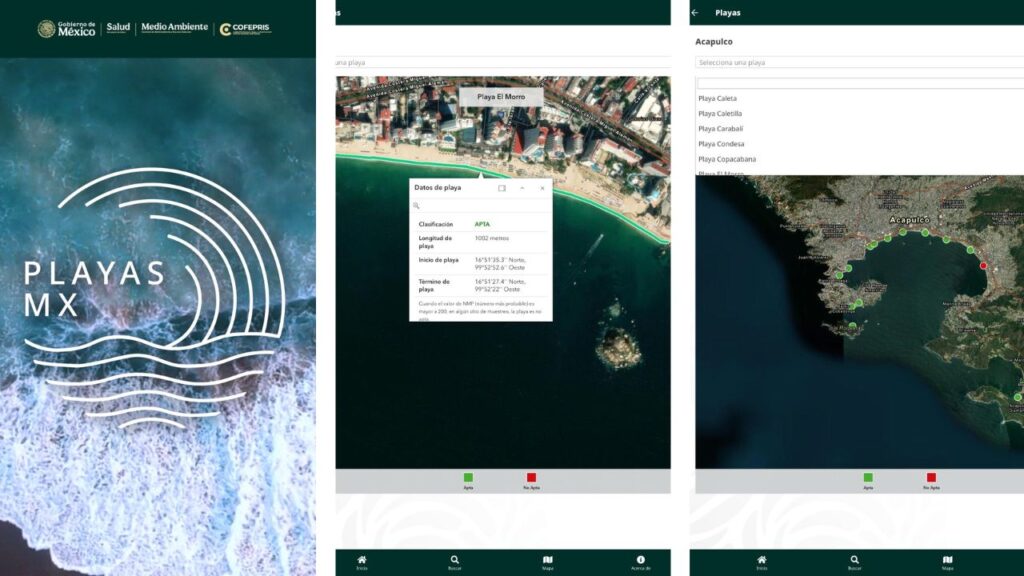Open the Selecciona una playa dropdown in Acapulco screen

(859, 63)
